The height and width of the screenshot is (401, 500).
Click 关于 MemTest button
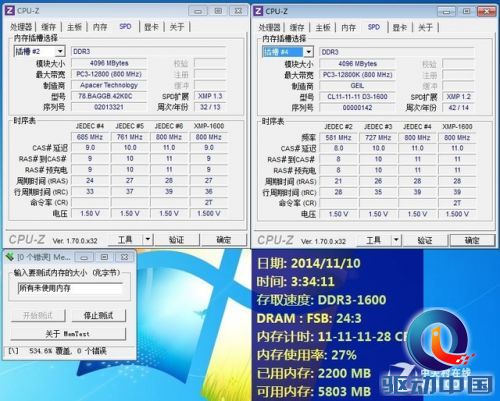tap(68, 333)
